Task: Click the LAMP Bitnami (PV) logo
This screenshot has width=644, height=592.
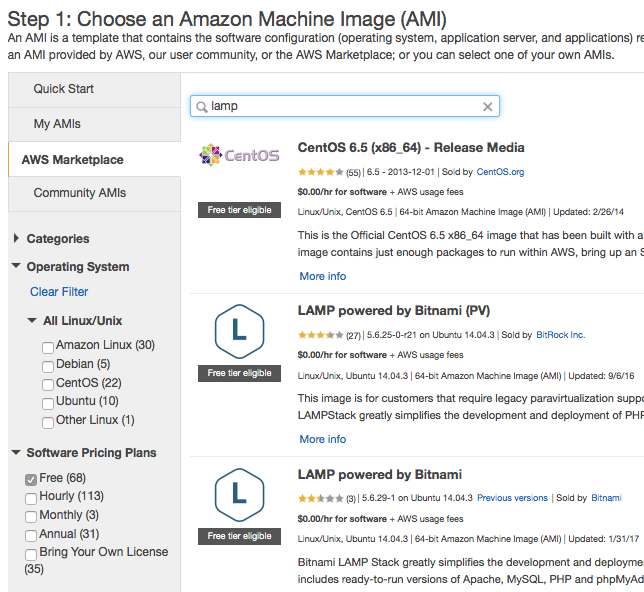Action: tap(239, 329)
